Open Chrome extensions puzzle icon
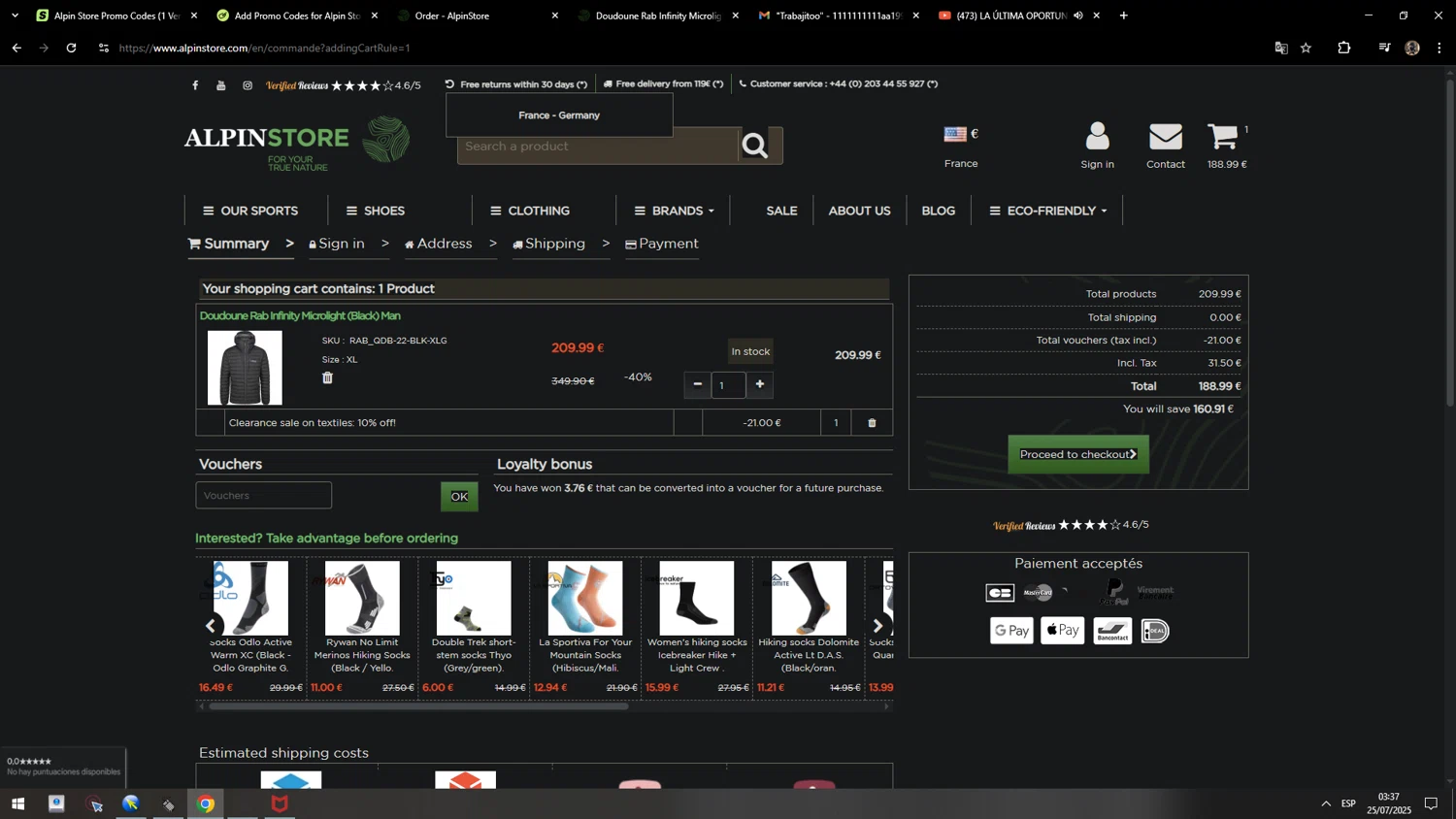1456x819 pixels. pyautogui.click(x=1344, y=48)
